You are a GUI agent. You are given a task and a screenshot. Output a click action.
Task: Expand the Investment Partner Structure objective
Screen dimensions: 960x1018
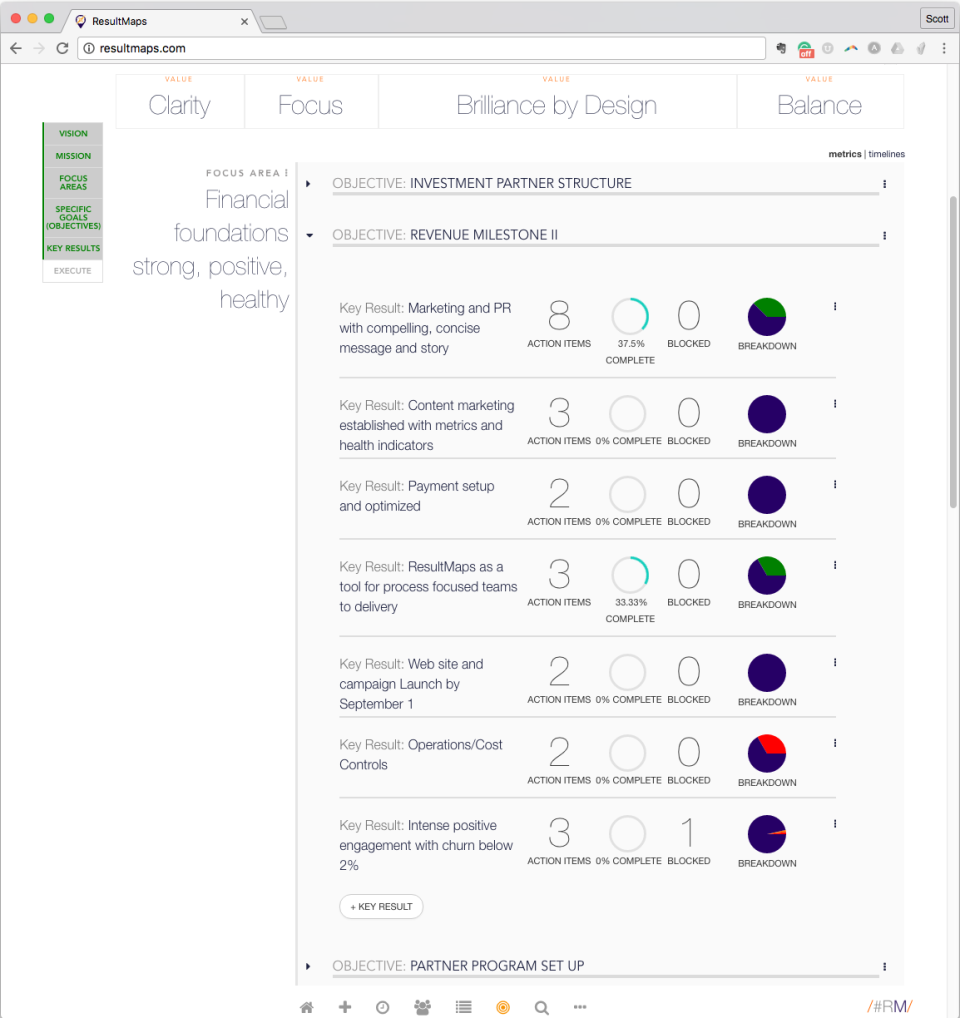click(309, 184)
